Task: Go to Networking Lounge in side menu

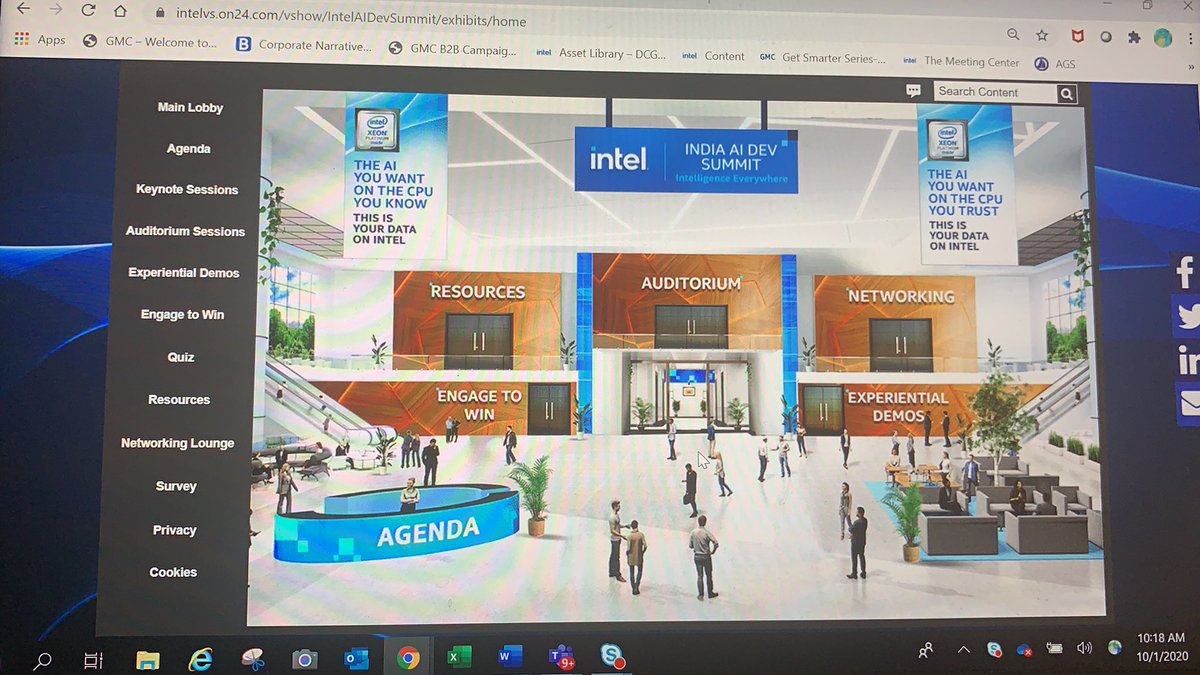Action: tap(177, 443)
